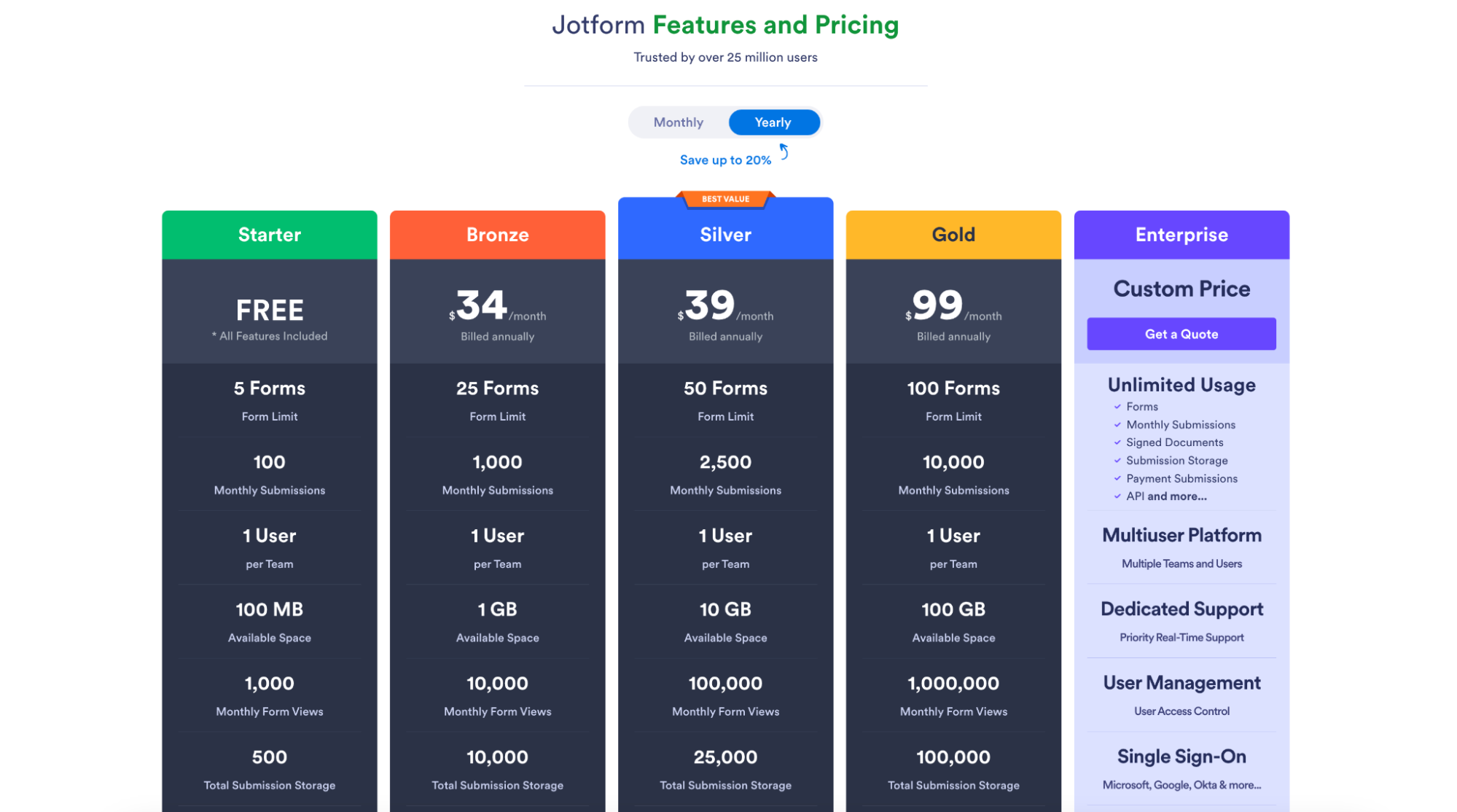Select the Gold plan header
This screenshot has height=812, width=1457.
pos(953,235)
